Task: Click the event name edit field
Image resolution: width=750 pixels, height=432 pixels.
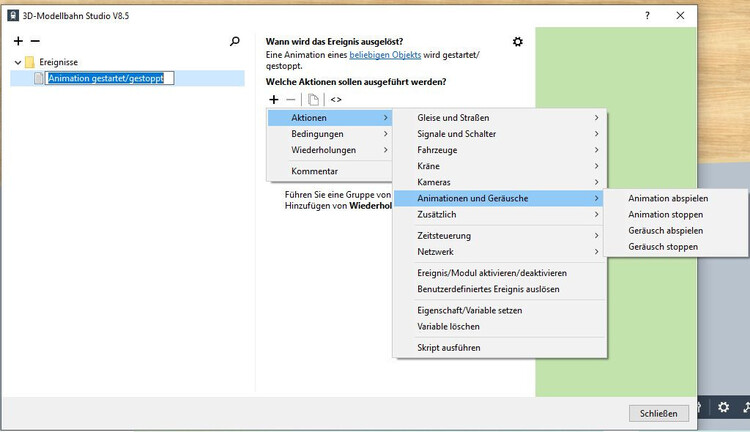Action: 110,78
